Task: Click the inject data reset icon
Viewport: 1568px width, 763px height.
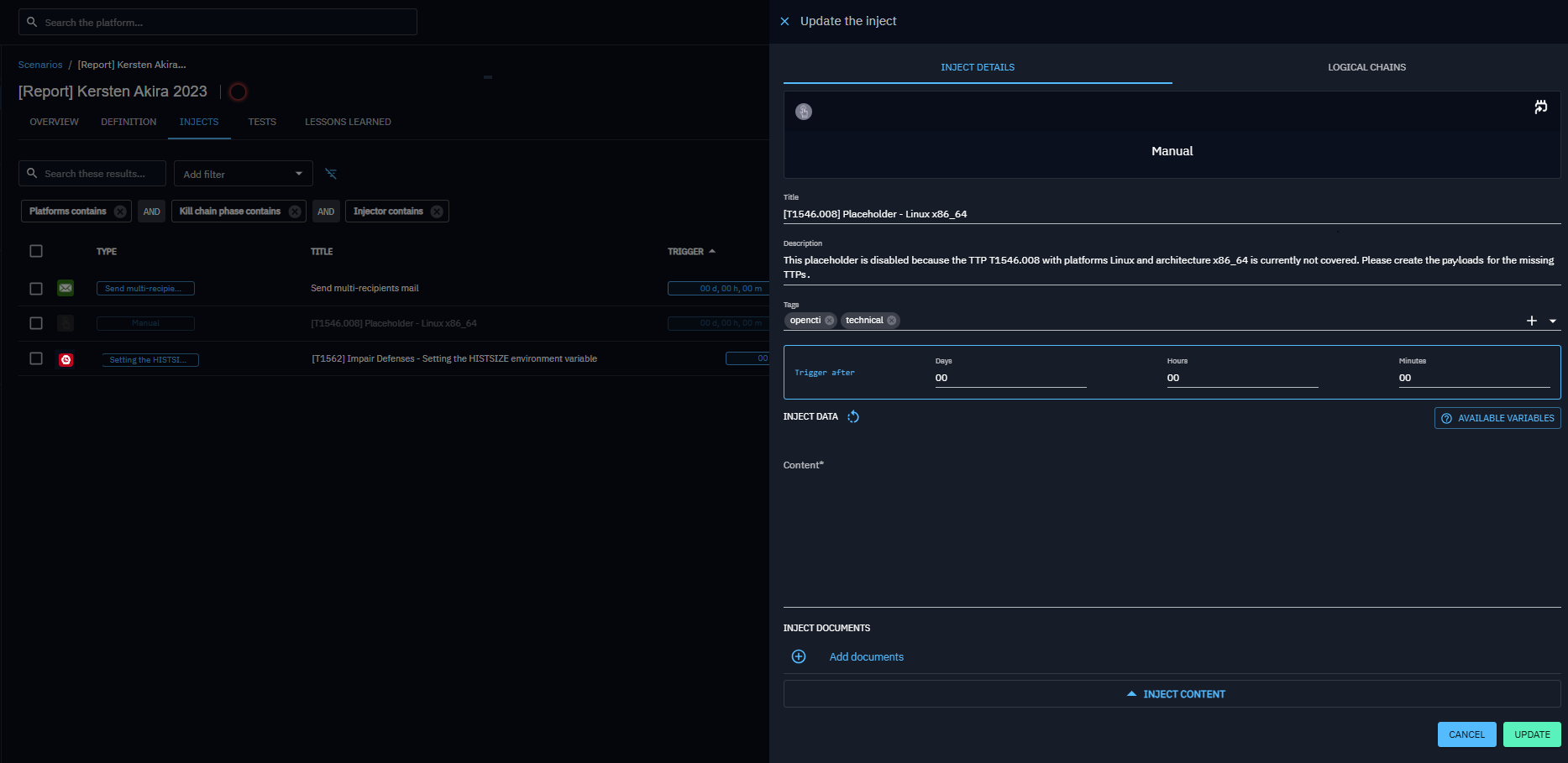Action: tap(853, 417)
